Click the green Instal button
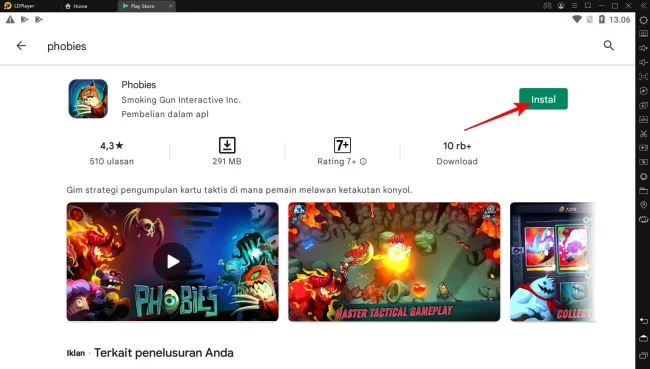This screenshot has height=369, width=650. point(543,99)
